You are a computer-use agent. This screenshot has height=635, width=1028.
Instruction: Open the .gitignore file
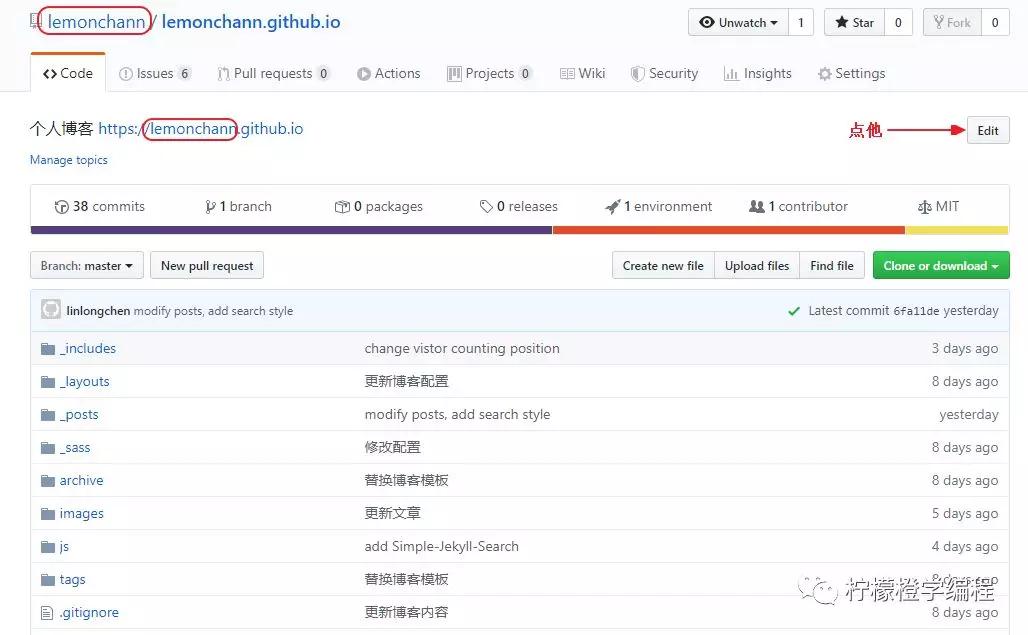[90, 612]
